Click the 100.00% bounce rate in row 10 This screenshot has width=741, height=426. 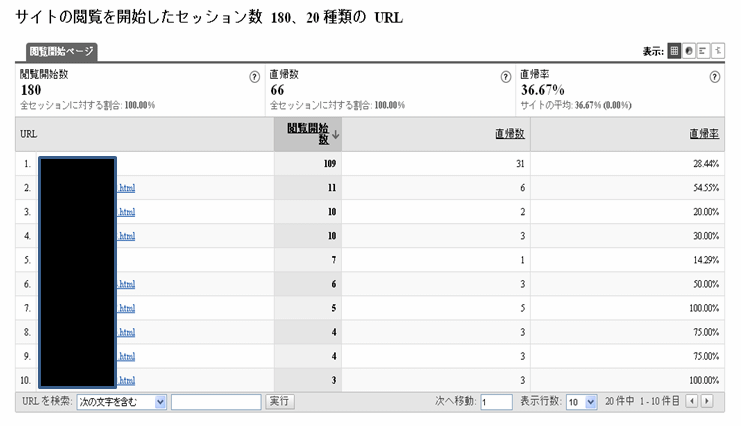tap(704, 381)
